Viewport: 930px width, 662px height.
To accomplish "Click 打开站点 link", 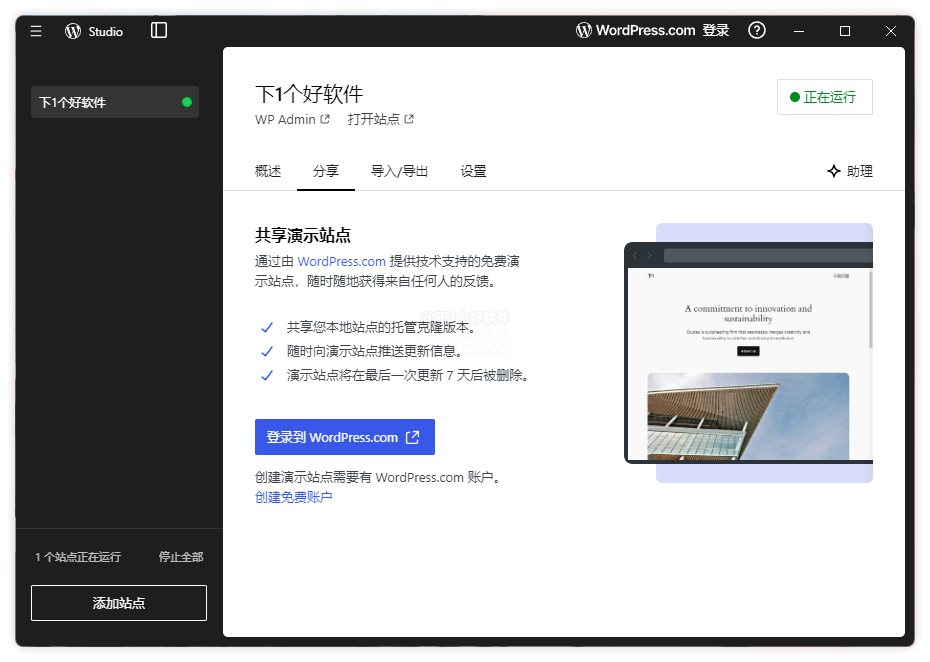I will point(380,119).
